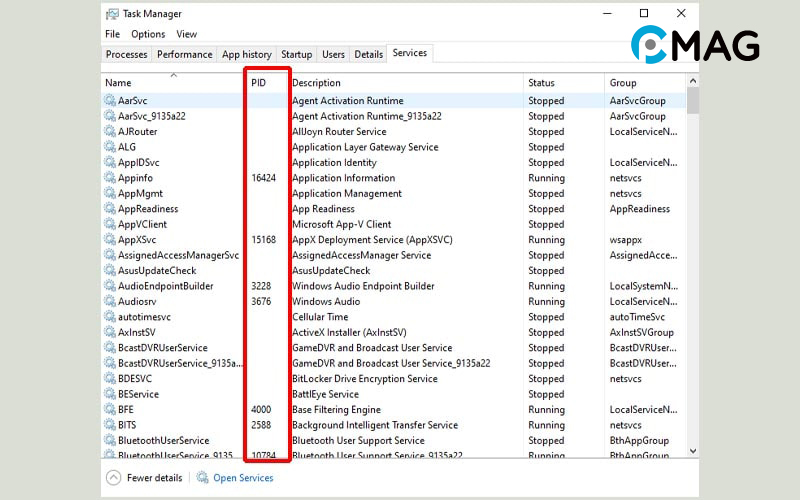Viewport: 800px width, 500px height.
Task: Collapse view using Fewer details arrow
Action: [x=113, y=478]
